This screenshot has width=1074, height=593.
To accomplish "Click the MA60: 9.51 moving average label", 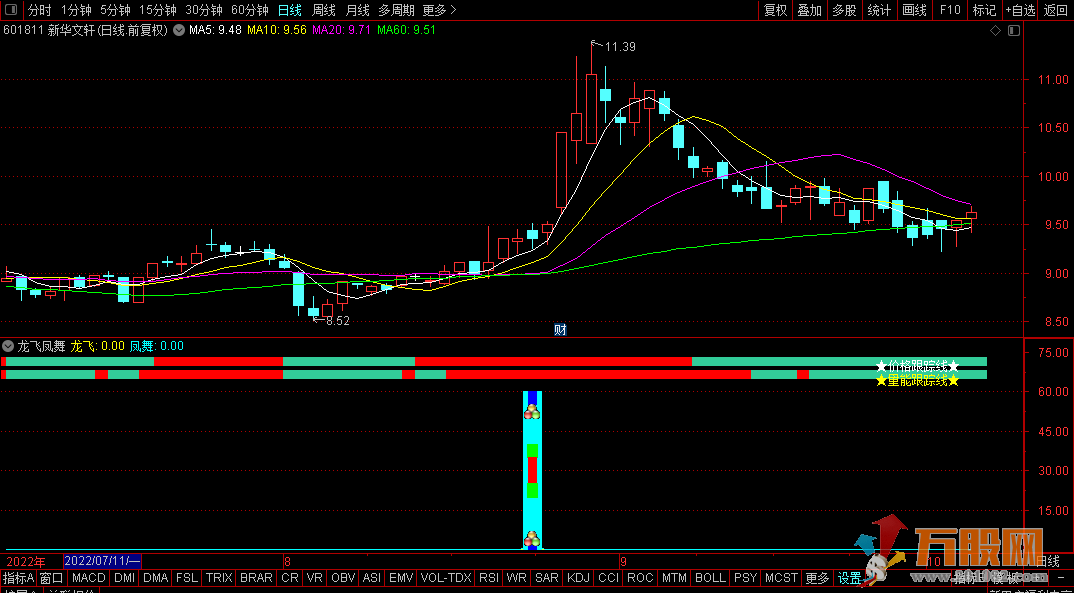I will click(406, 30).
